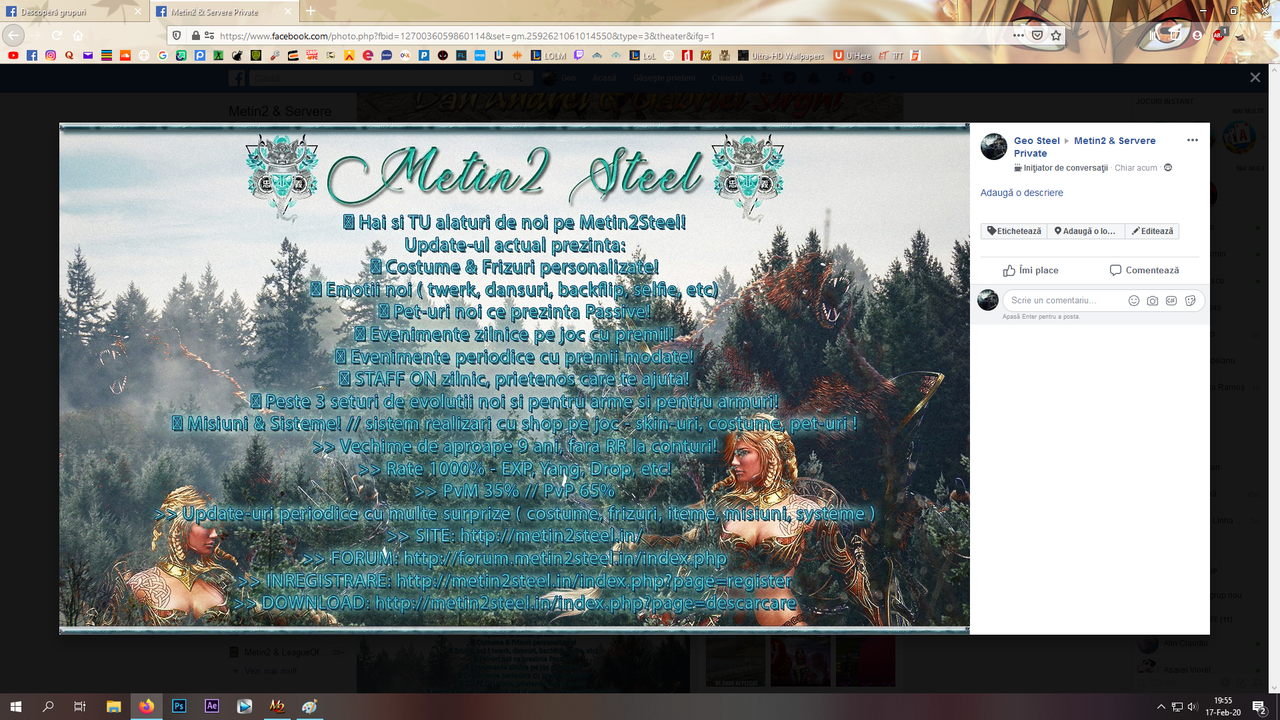Save page to Pocket icon

tap(1037, 35)
